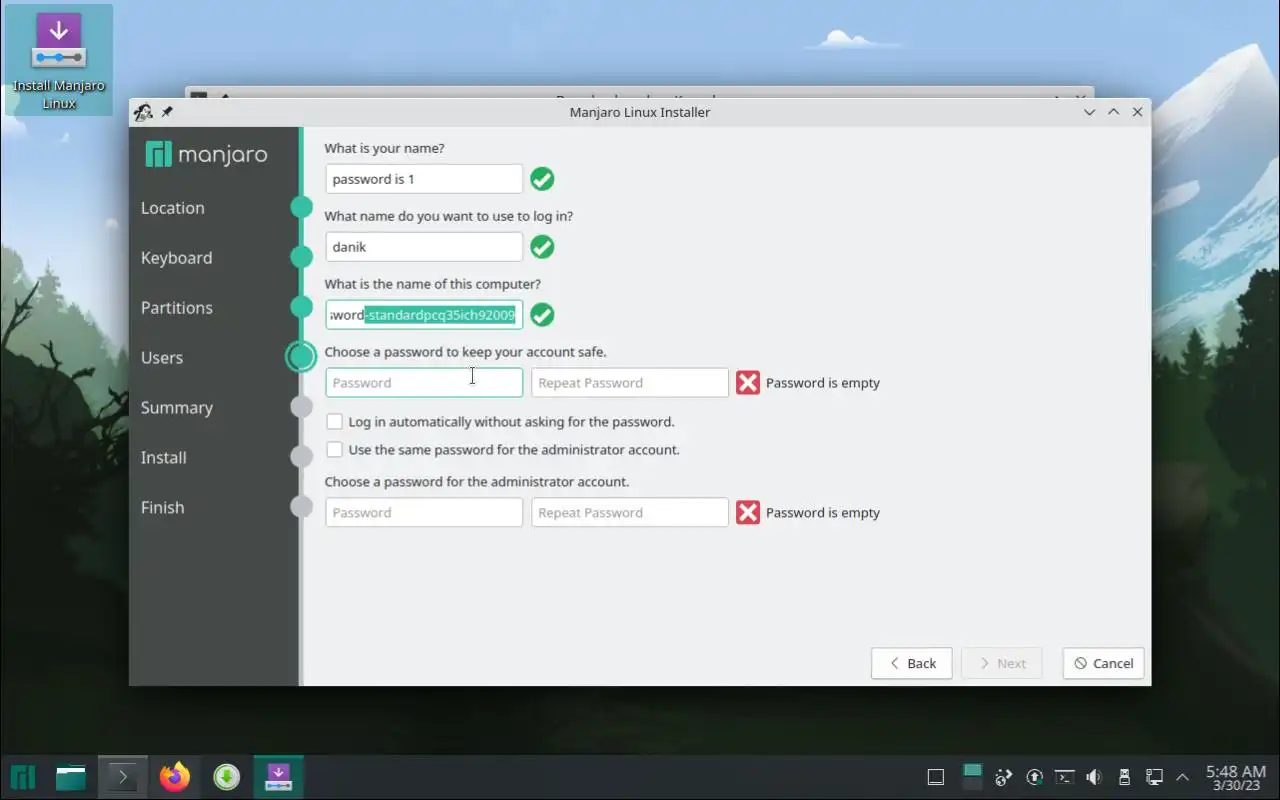Focus the 'What is your name' field
The image size is (1280, 800).
(x=424, y=179)
